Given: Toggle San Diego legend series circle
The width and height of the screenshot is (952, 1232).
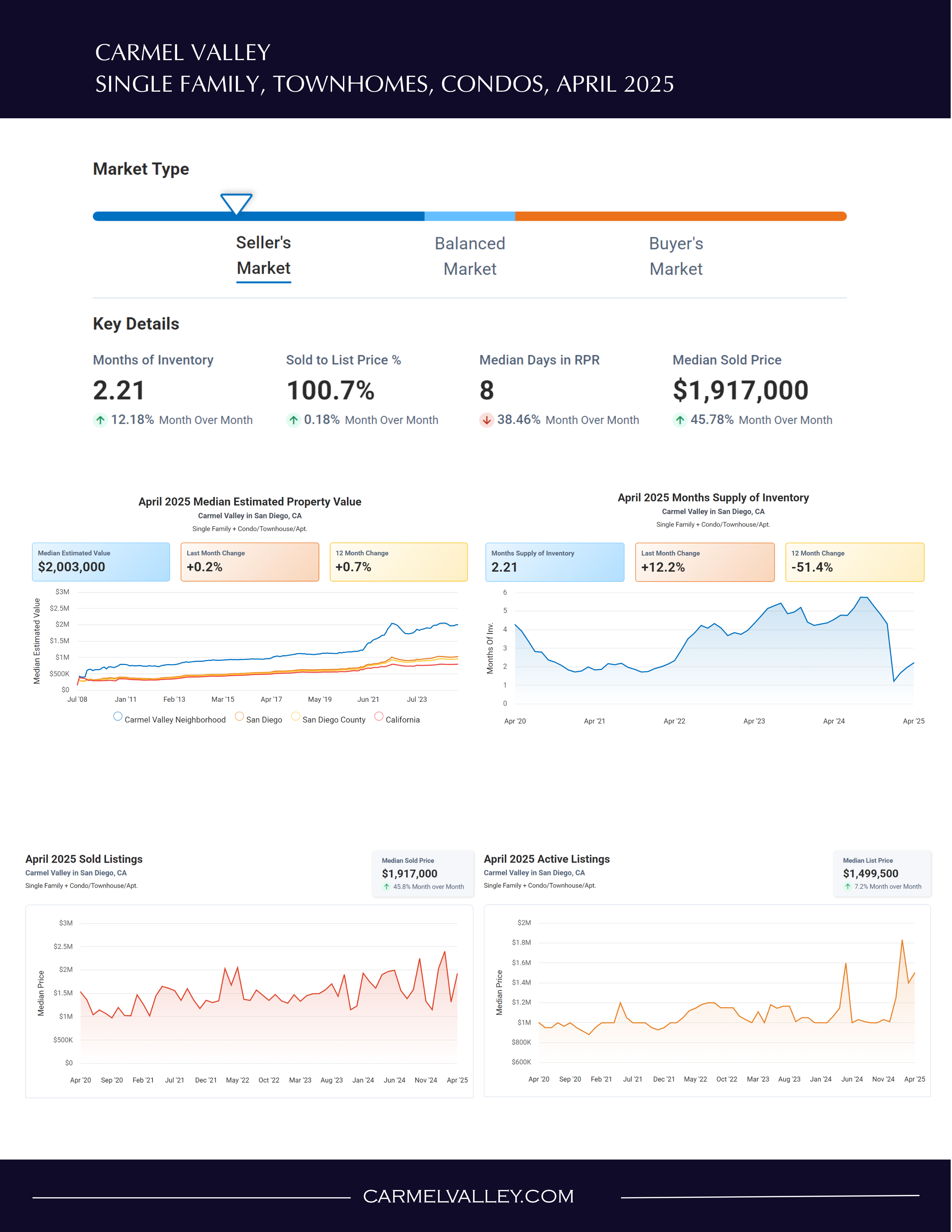Looking at the screenshot, I should pyautogui.click(x=240, y=717).
